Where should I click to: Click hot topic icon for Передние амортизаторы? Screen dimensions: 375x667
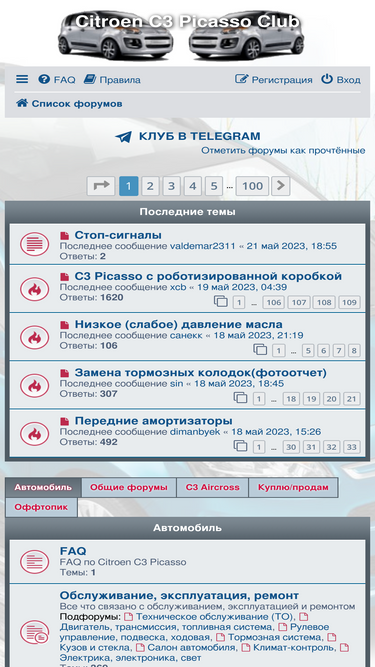click(34, 433)
